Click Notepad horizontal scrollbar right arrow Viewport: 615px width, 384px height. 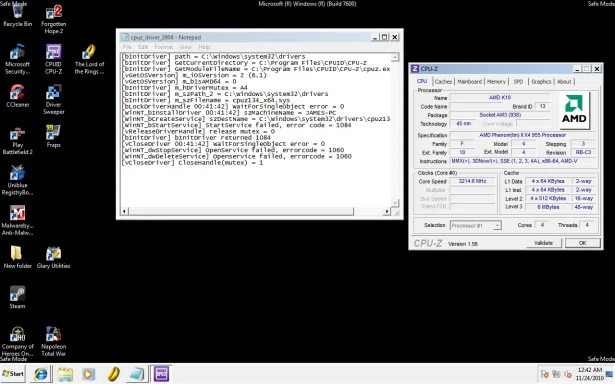pos(387,211)
